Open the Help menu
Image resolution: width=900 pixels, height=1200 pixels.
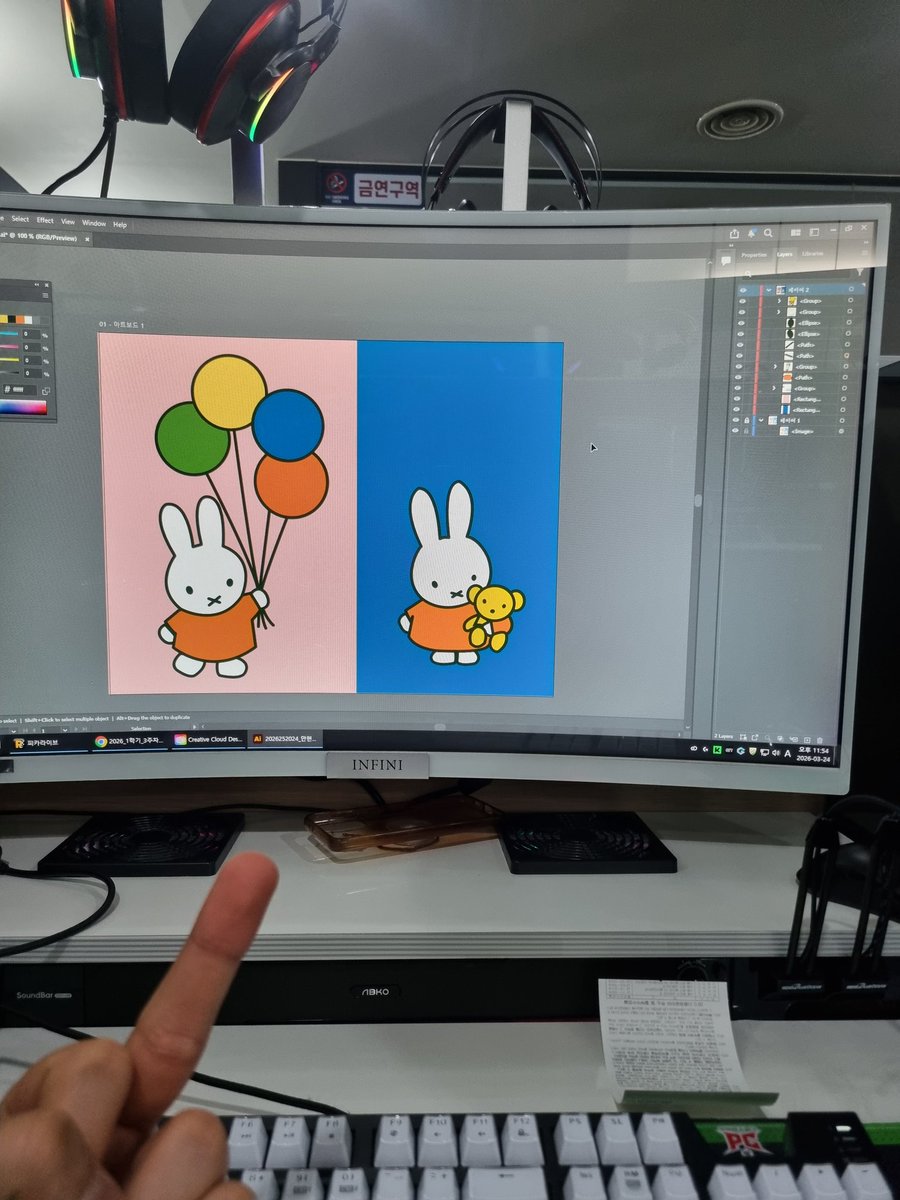point(120,225)
